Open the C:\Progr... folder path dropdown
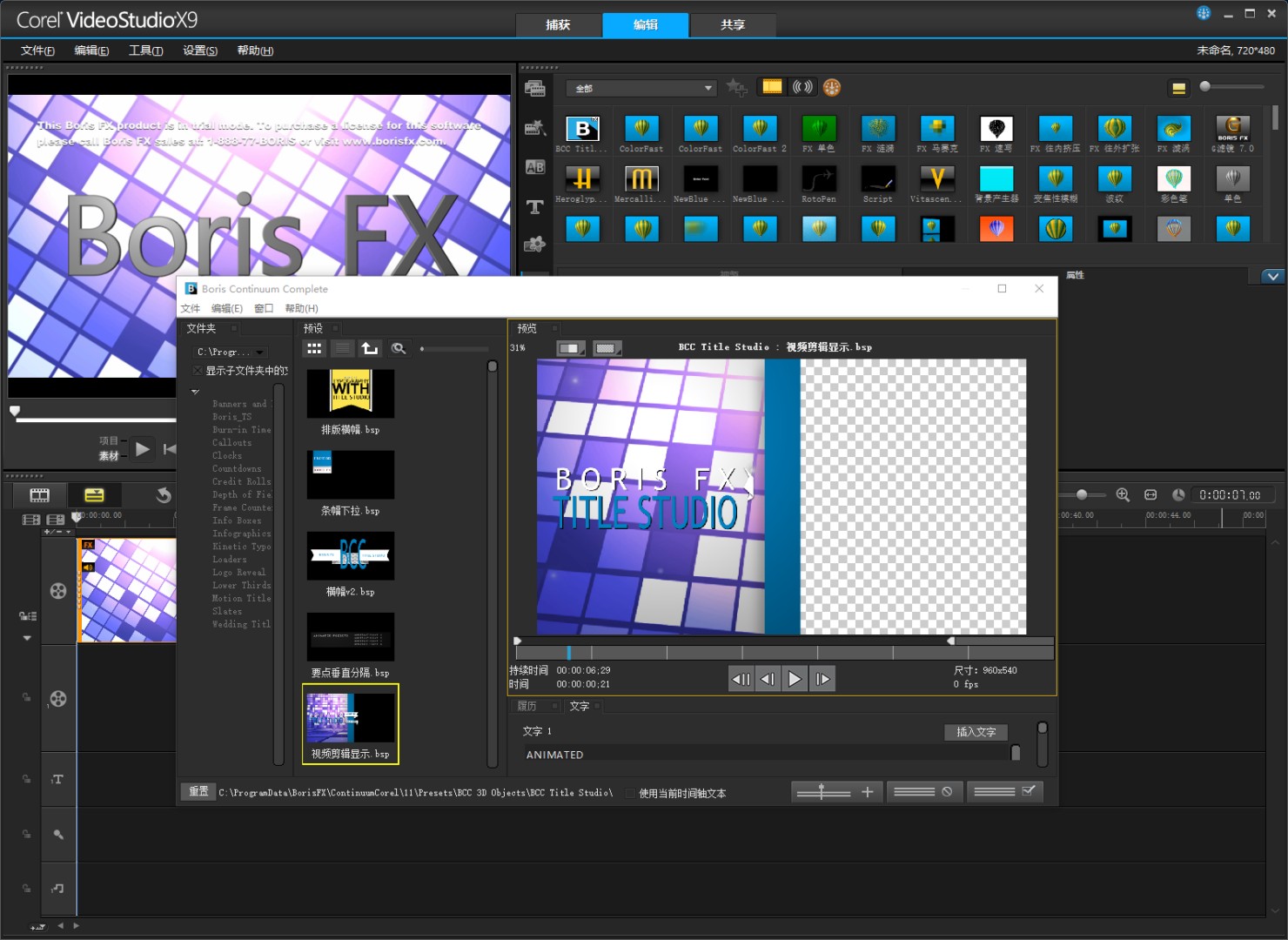This screenshot has width=1288, height=940. point(231,352)
